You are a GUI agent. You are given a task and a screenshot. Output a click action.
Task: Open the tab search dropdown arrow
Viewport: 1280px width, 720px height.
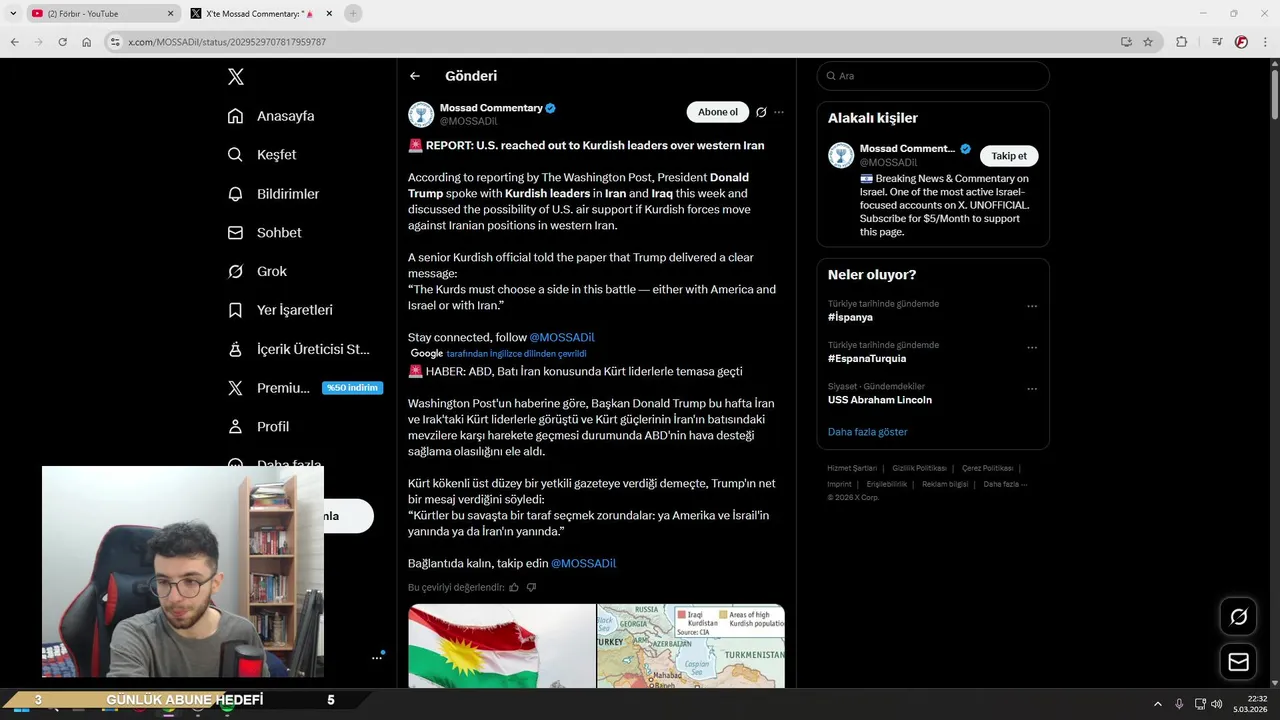13,13
